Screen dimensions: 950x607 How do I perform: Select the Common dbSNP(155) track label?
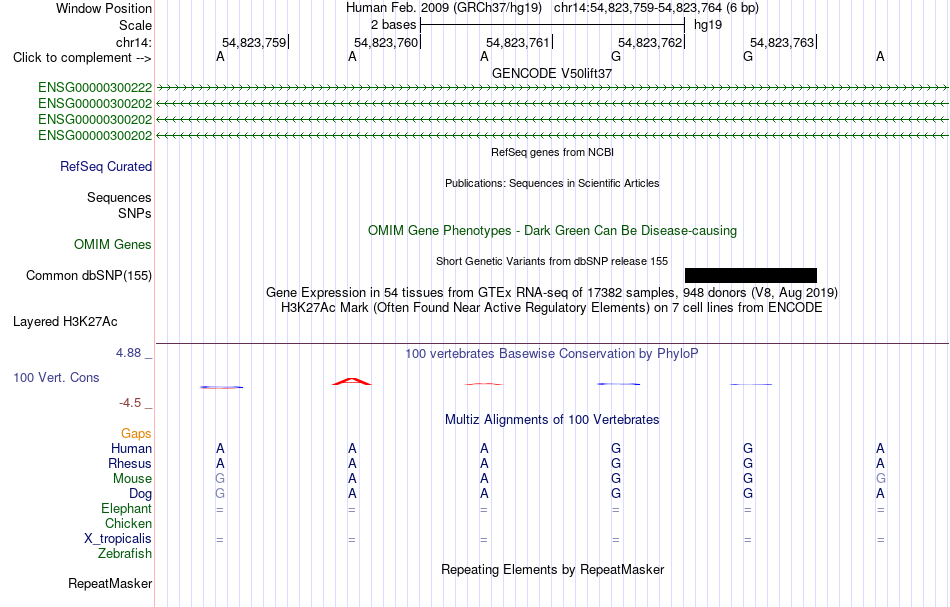click(89, 276)
